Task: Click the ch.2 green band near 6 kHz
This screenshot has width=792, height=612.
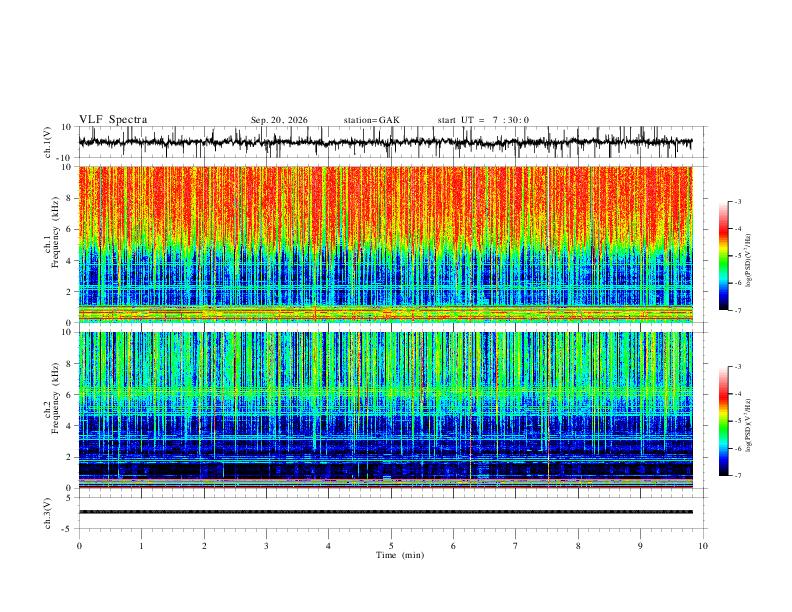Action: [x=385, y=391]
